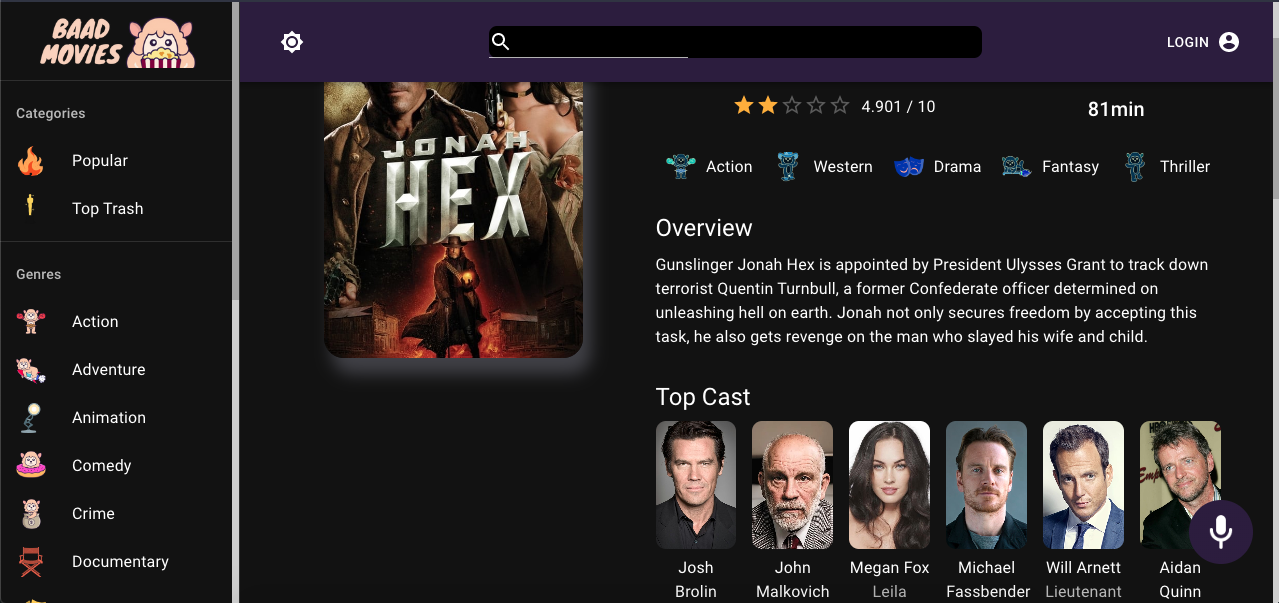Click the Categories section label
This screenshot has width=1279, height=603.
[51, 114]
